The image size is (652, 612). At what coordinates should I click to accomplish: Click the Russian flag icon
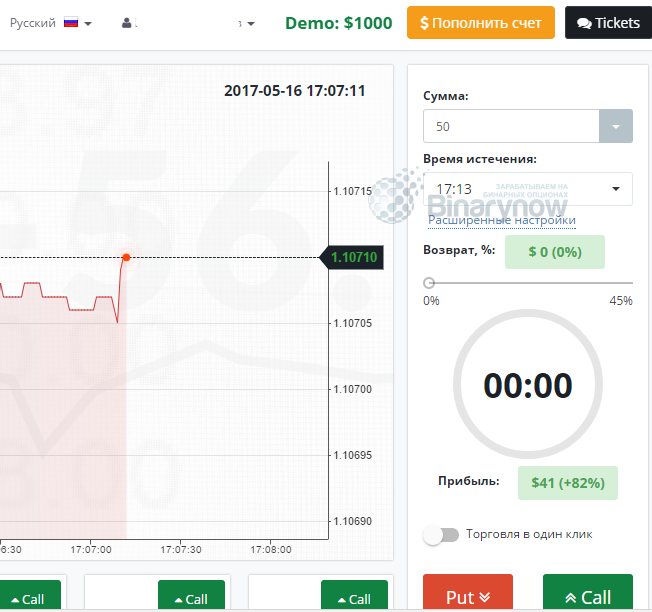pyautogui.click(x=71, y=22)
